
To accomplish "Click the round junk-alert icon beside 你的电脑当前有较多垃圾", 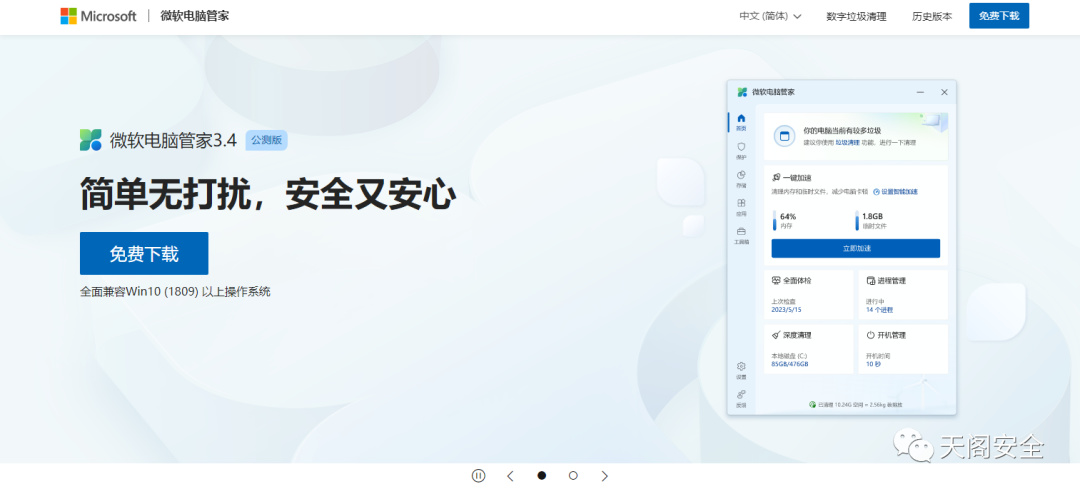I will pos(784,136).
